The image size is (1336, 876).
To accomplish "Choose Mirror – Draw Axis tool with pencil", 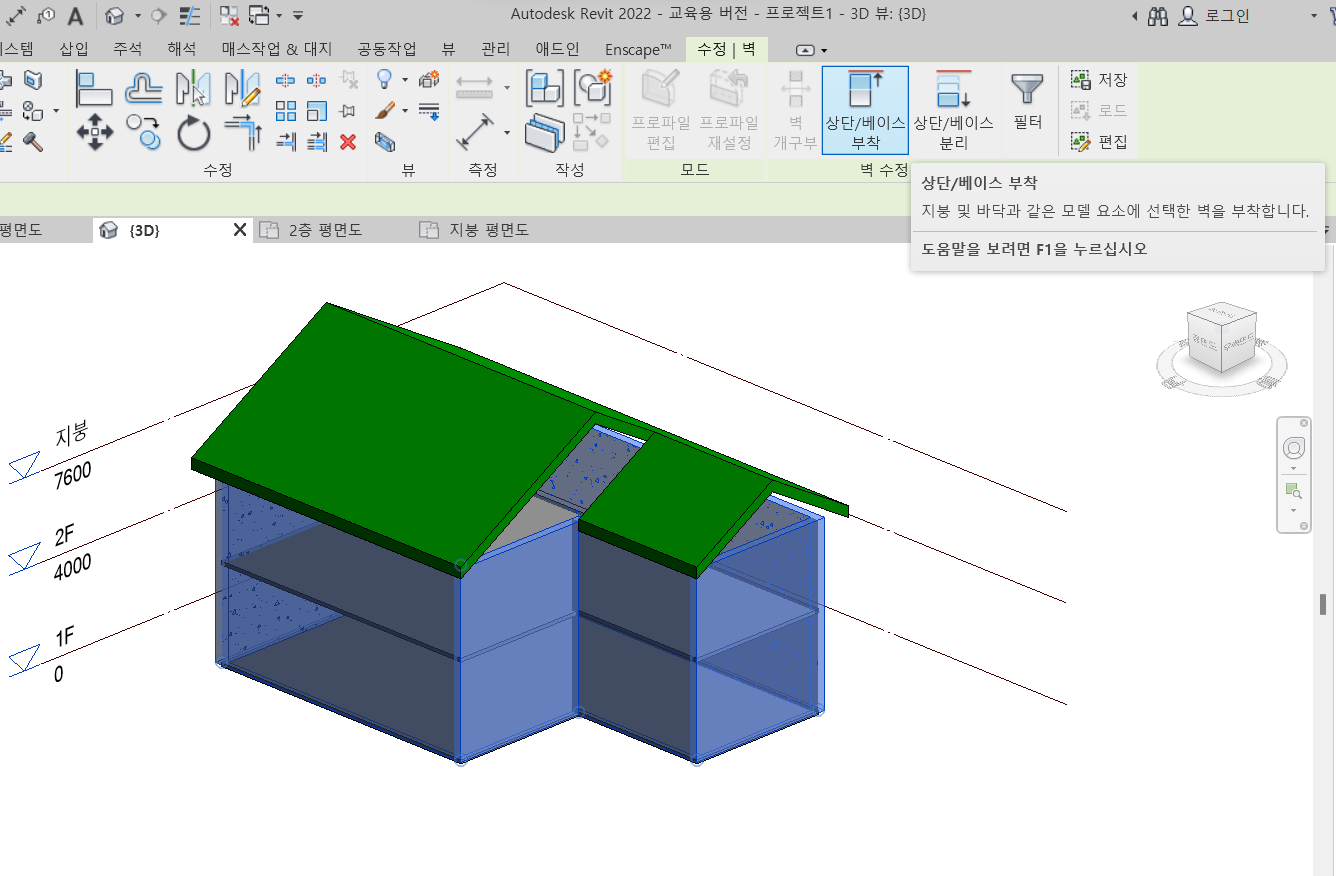I will click(x=242, y=89).
